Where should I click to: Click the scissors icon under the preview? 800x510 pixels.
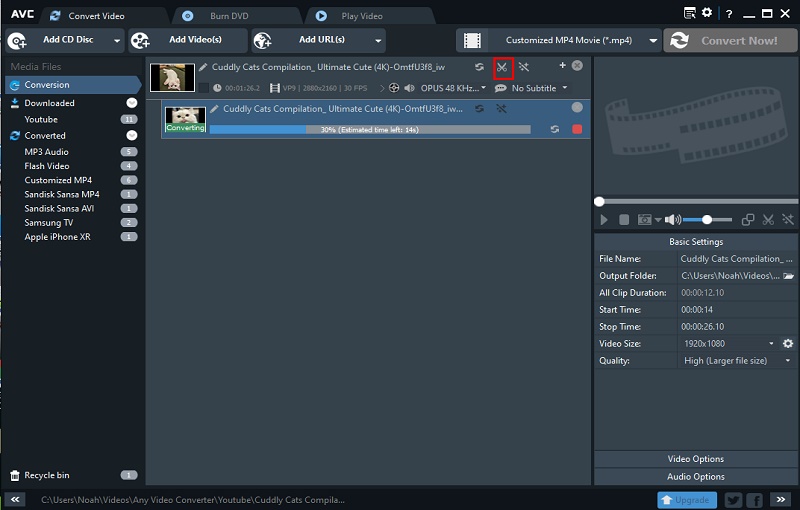[768, 220]
